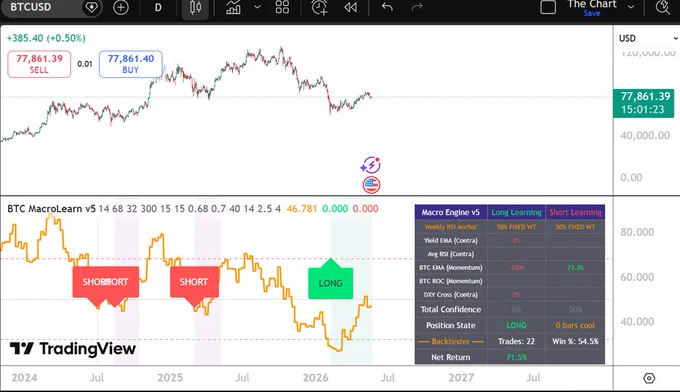Open the USD currency dropdown
This screenshot has height=392, width=680.
pyautogui.click(x=647, y=39)
